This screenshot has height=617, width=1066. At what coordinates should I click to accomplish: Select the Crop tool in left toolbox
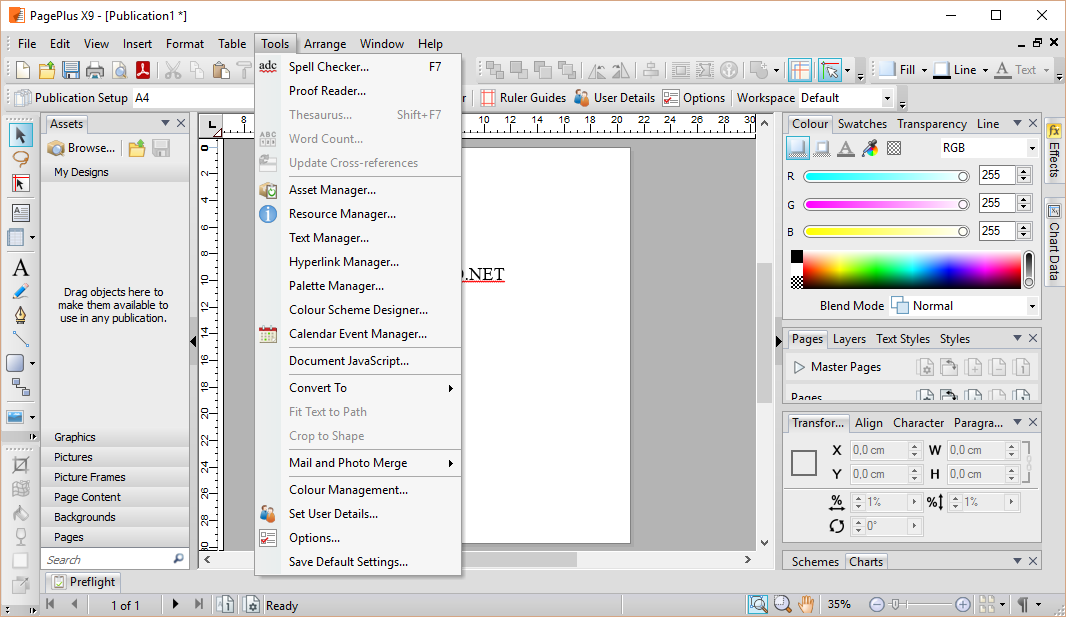pyautogui.click(x=20, y=465)
